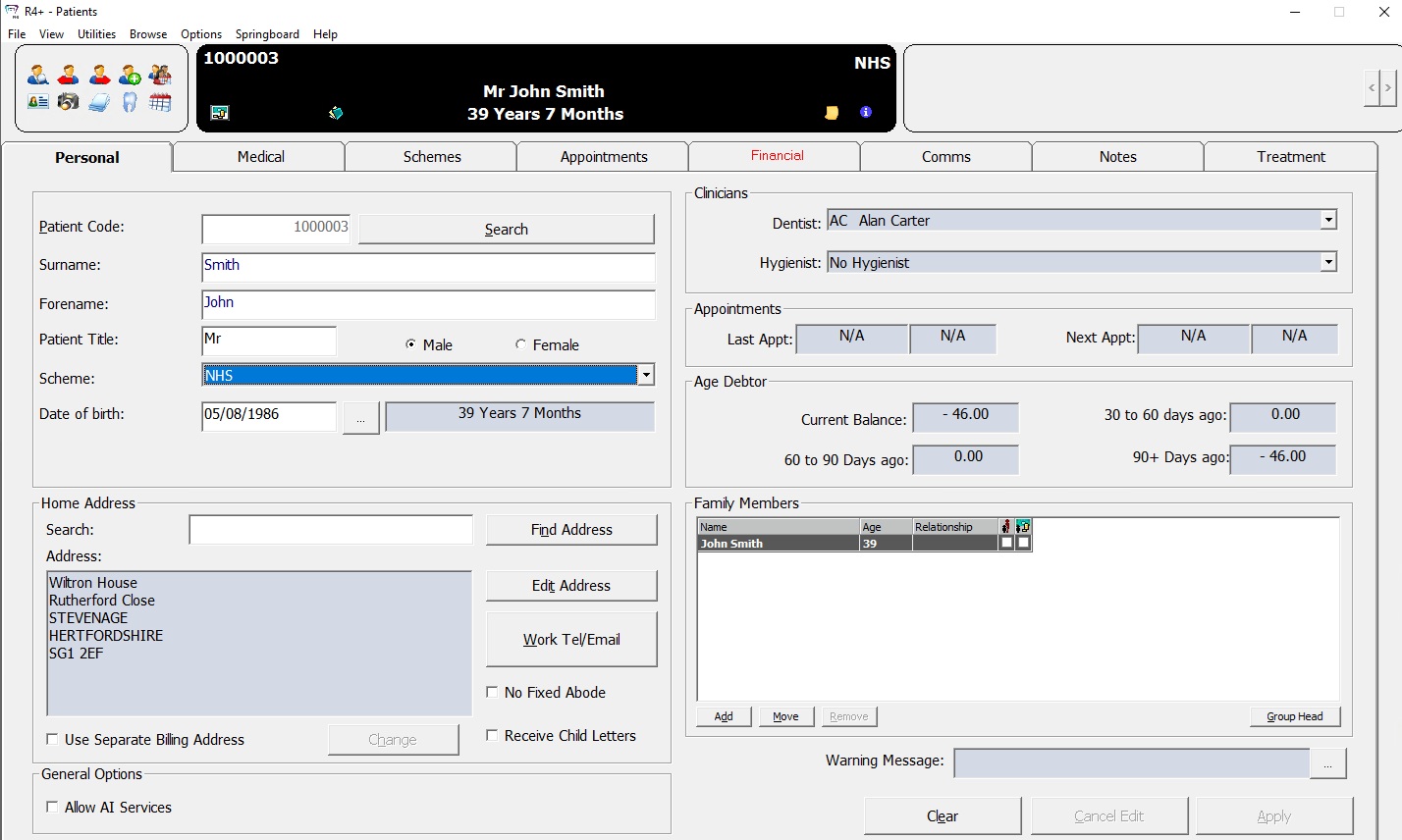Click the blue information icon in banner
Screen dimensions: 1402x840
865,112
